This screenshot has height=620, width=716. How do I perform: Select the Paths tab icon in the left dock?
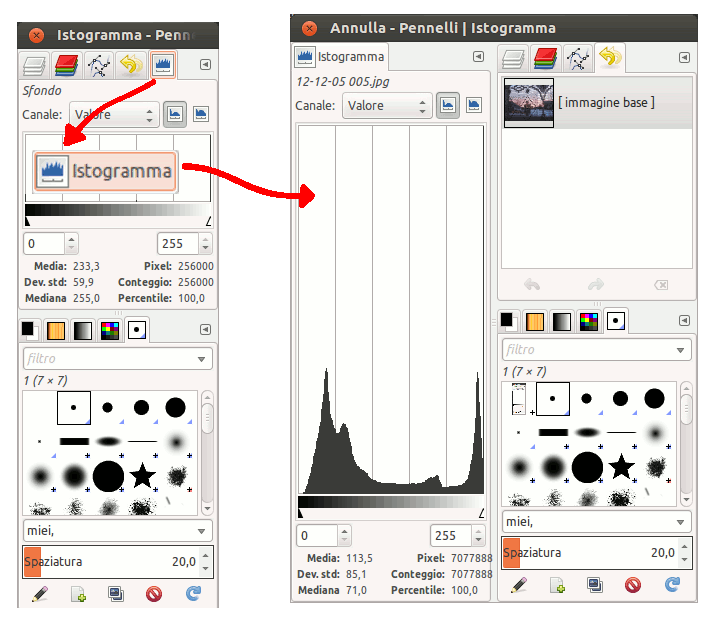[99, 66]
